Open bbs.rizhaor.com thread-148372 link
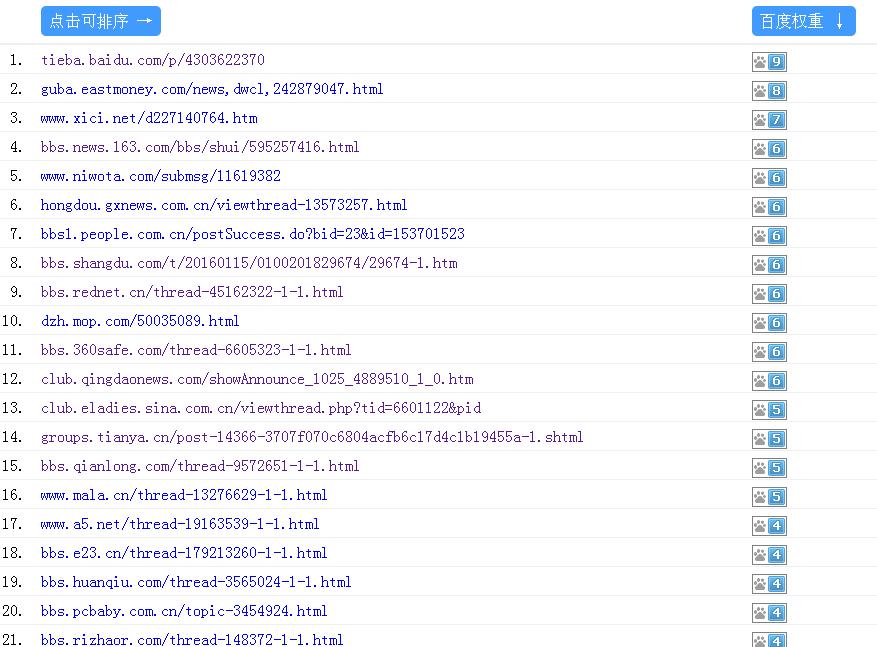Viewport: 877px width, 647px height. point(192,640)
